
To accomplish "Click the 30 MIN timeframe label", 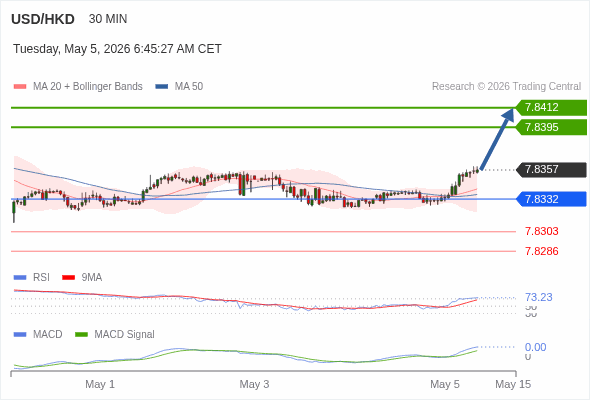I will [x=108, y=19].
